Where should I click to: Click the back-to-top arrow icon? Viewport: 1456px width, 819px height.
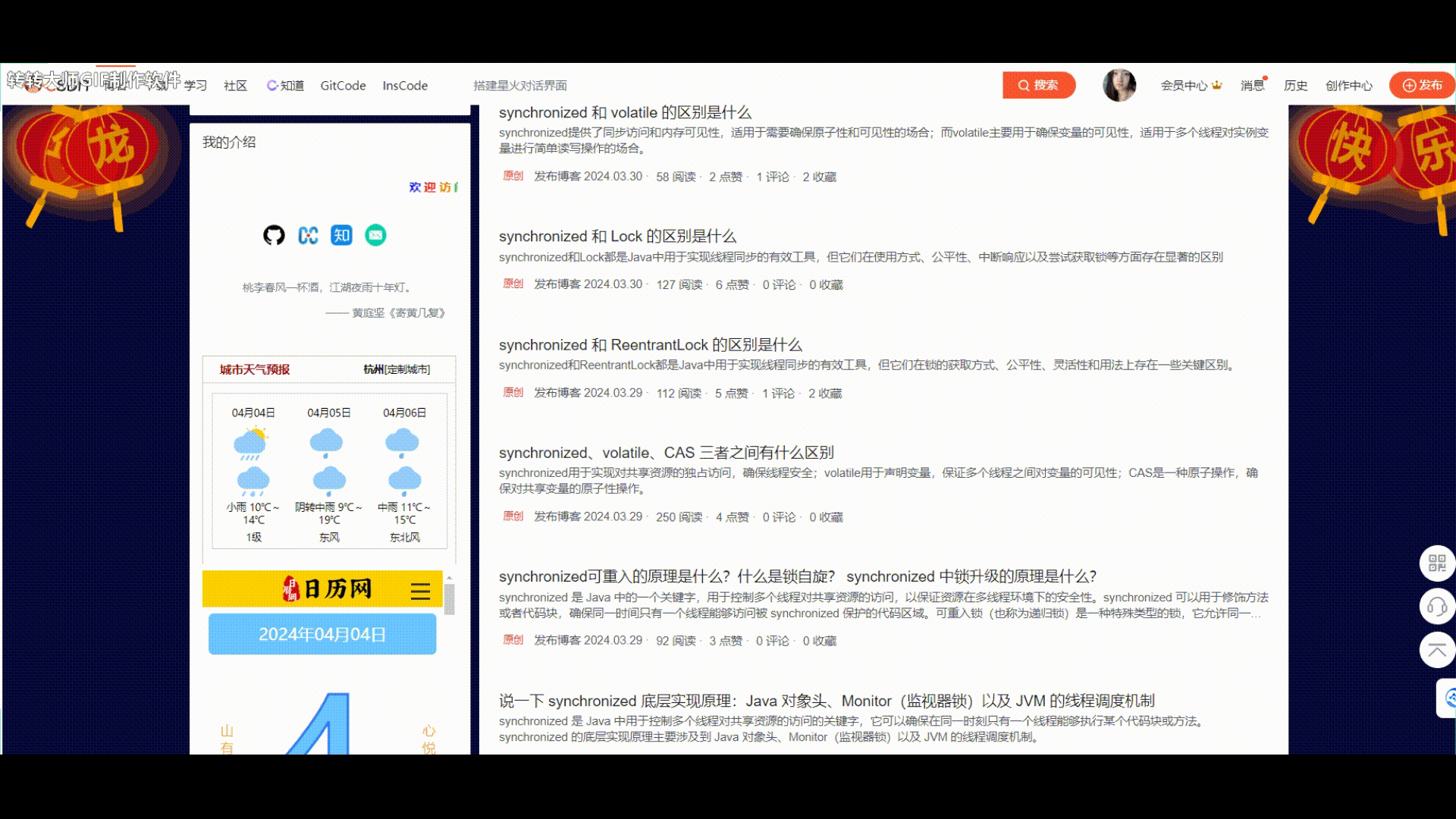point(1436,650)
